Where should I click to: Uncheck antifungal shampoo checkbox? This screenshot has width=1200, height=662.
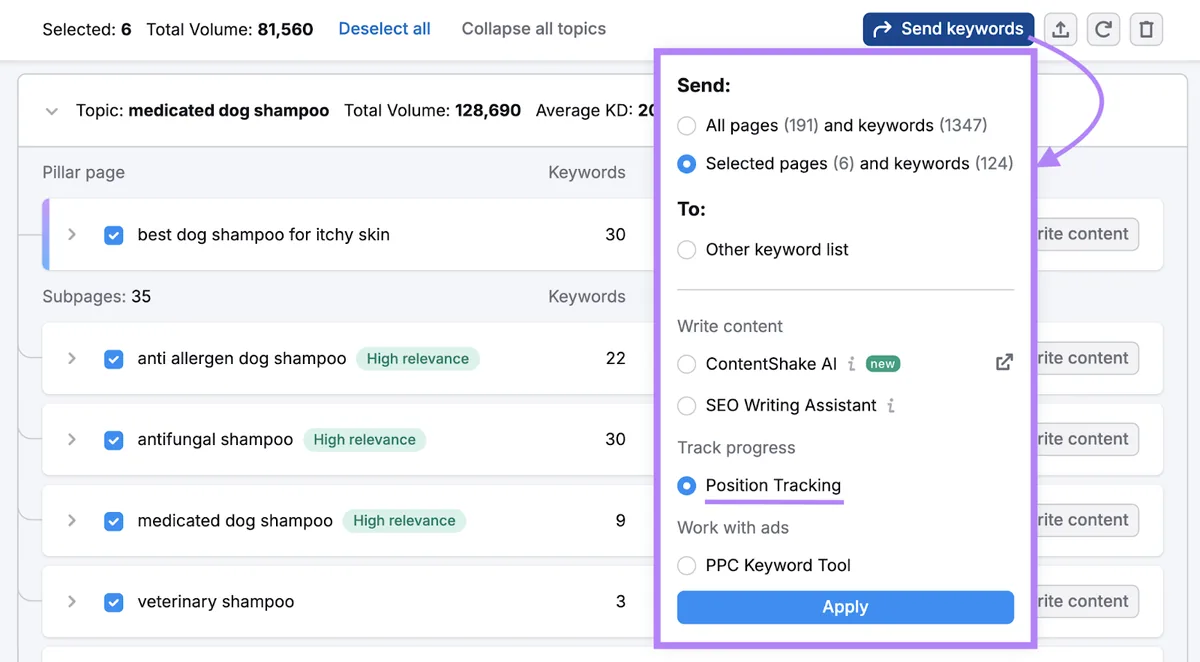click(114, 440)
